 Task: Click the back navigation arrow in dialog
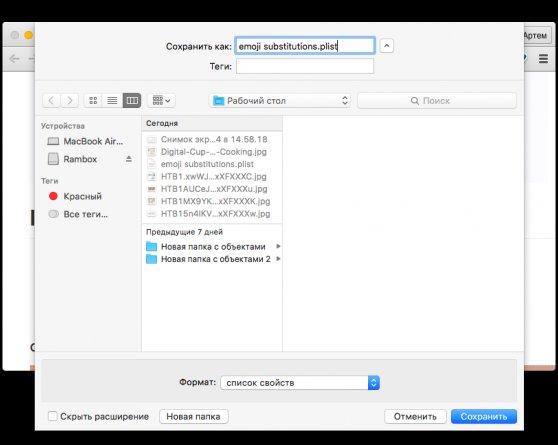click(x=51, y=100)
